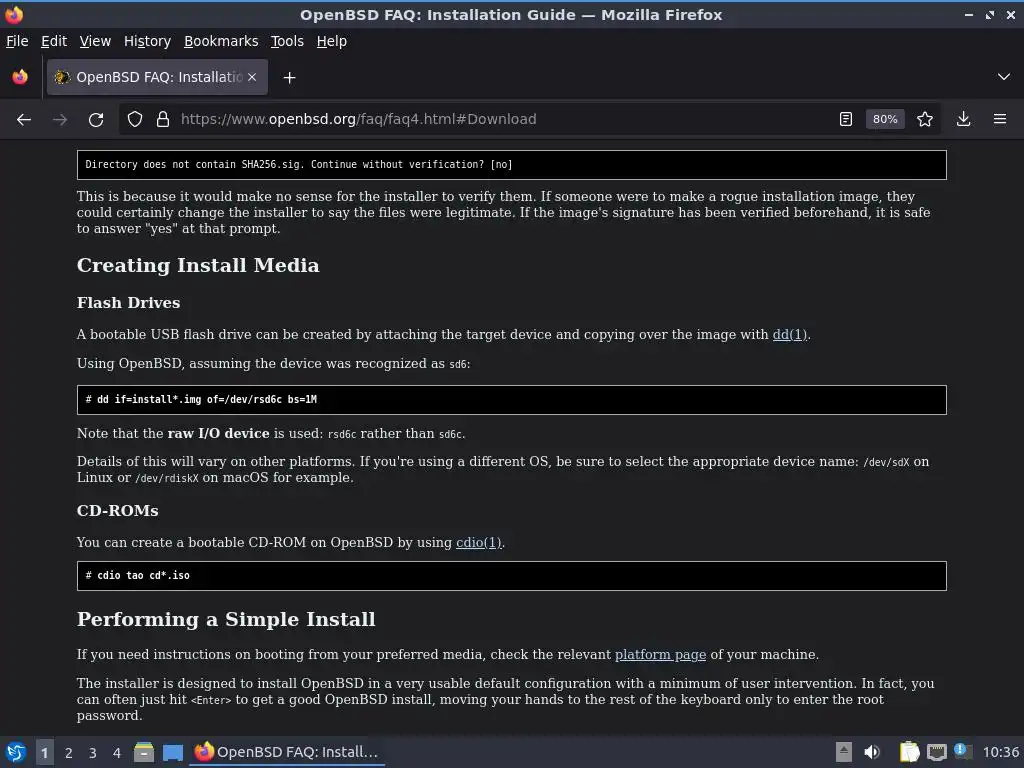Follow the cdio(1) man page link
This screenshot has width=1024, height=768.
478,543
